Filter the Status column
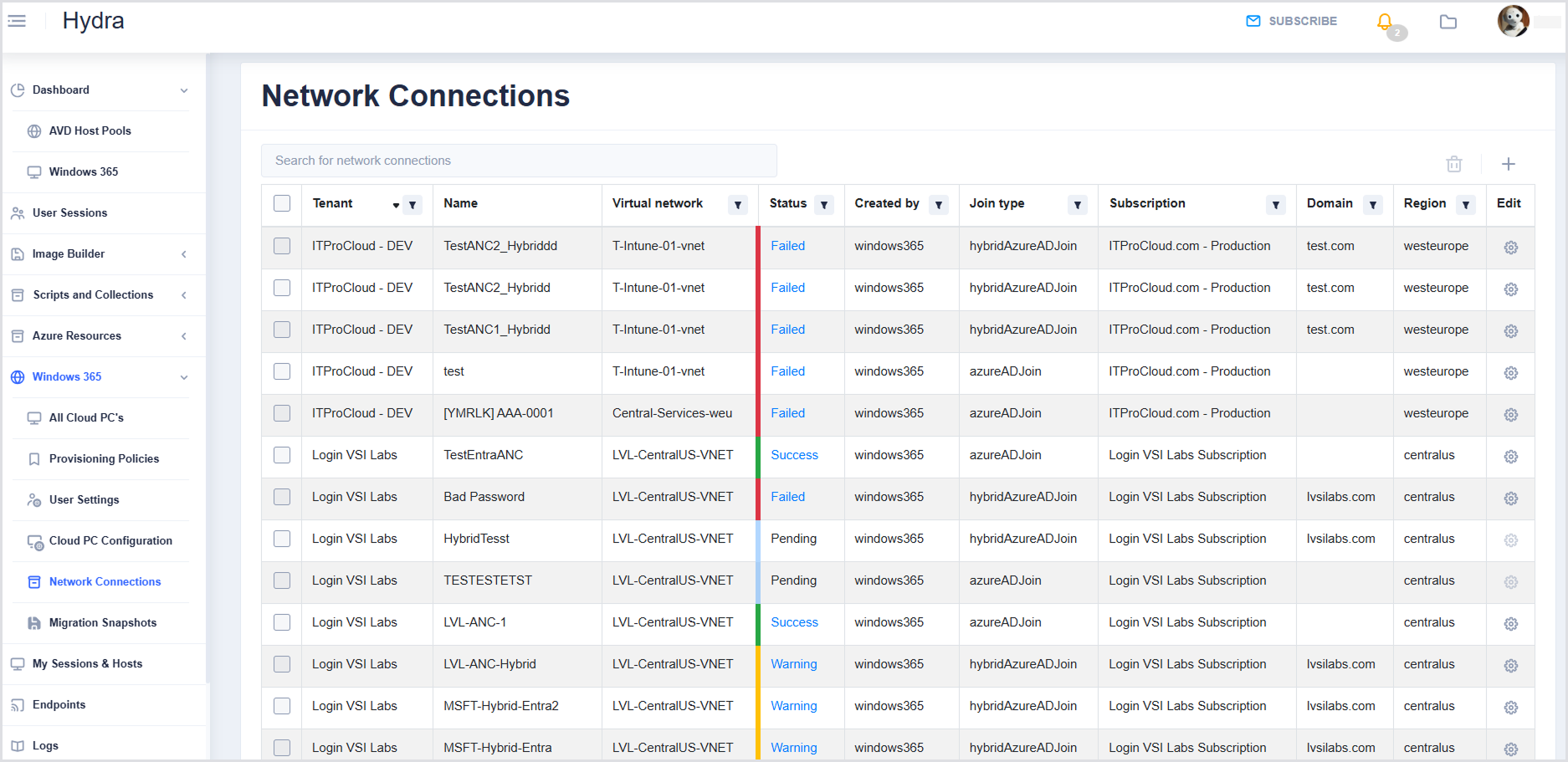The height and width of the screenshot is (762, 1568). (x=824, y=205)
